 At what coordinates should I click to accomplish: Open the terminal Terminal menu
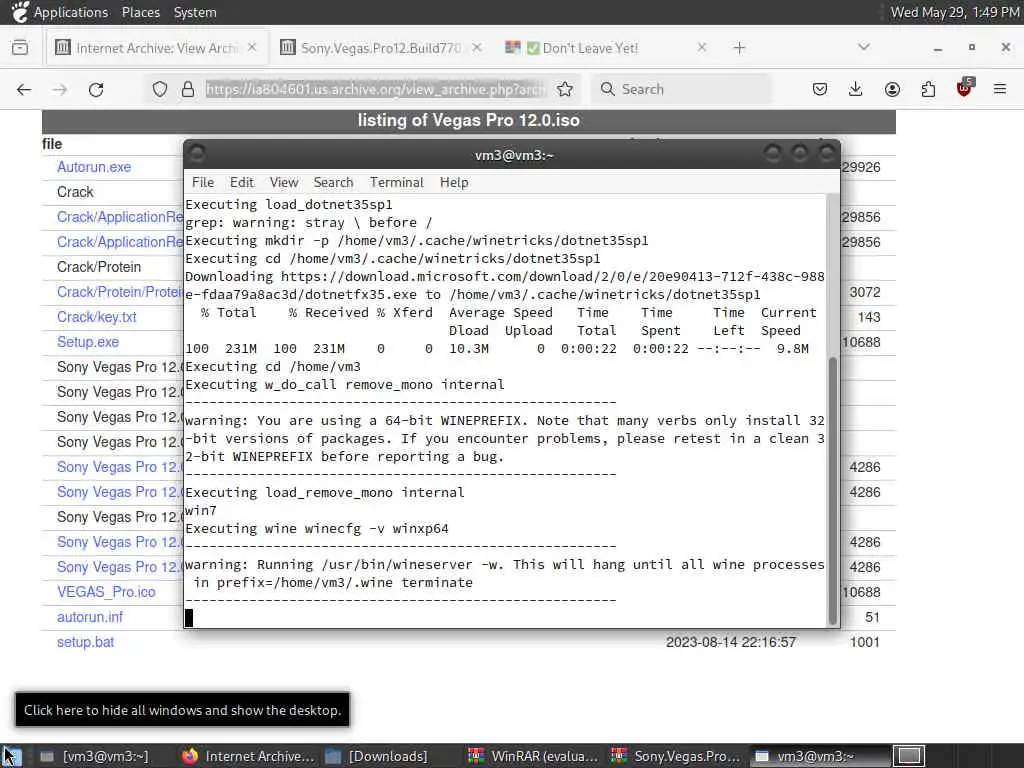pyautogui.click(x=396, y=182)
